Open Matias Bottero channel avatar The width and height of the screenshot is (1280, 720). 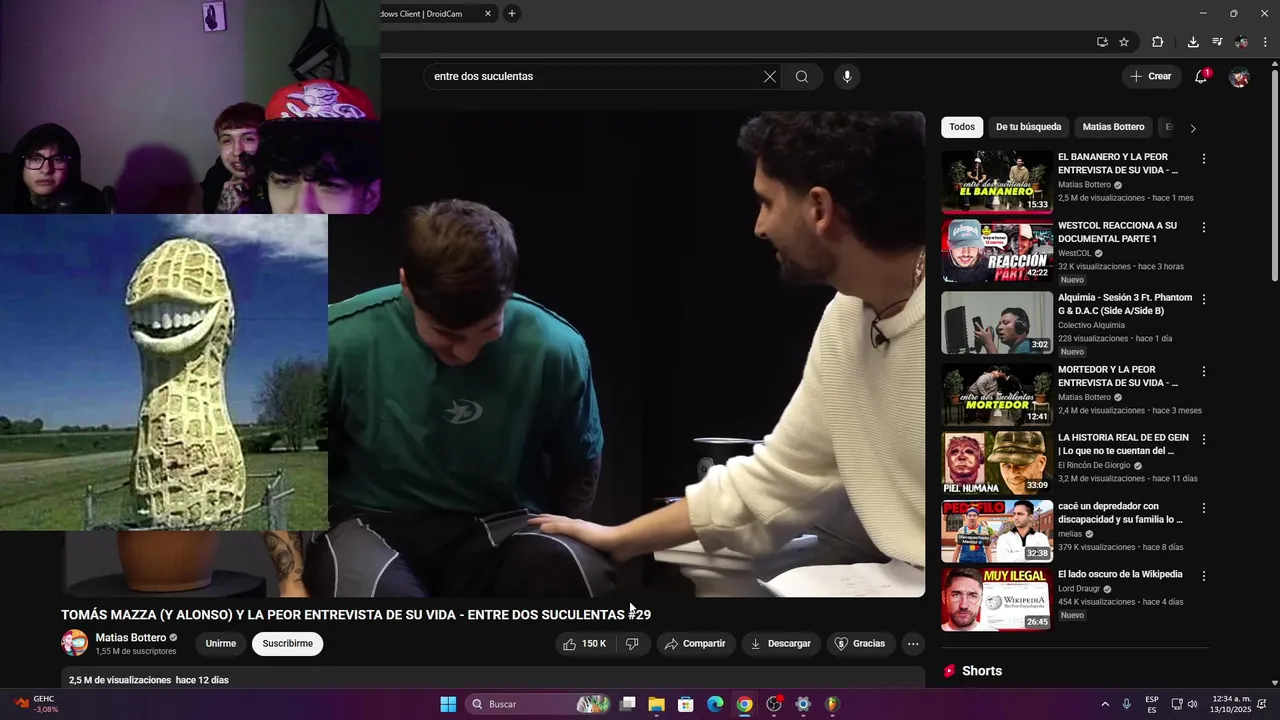pyautogui.click(x=75, y=643)
